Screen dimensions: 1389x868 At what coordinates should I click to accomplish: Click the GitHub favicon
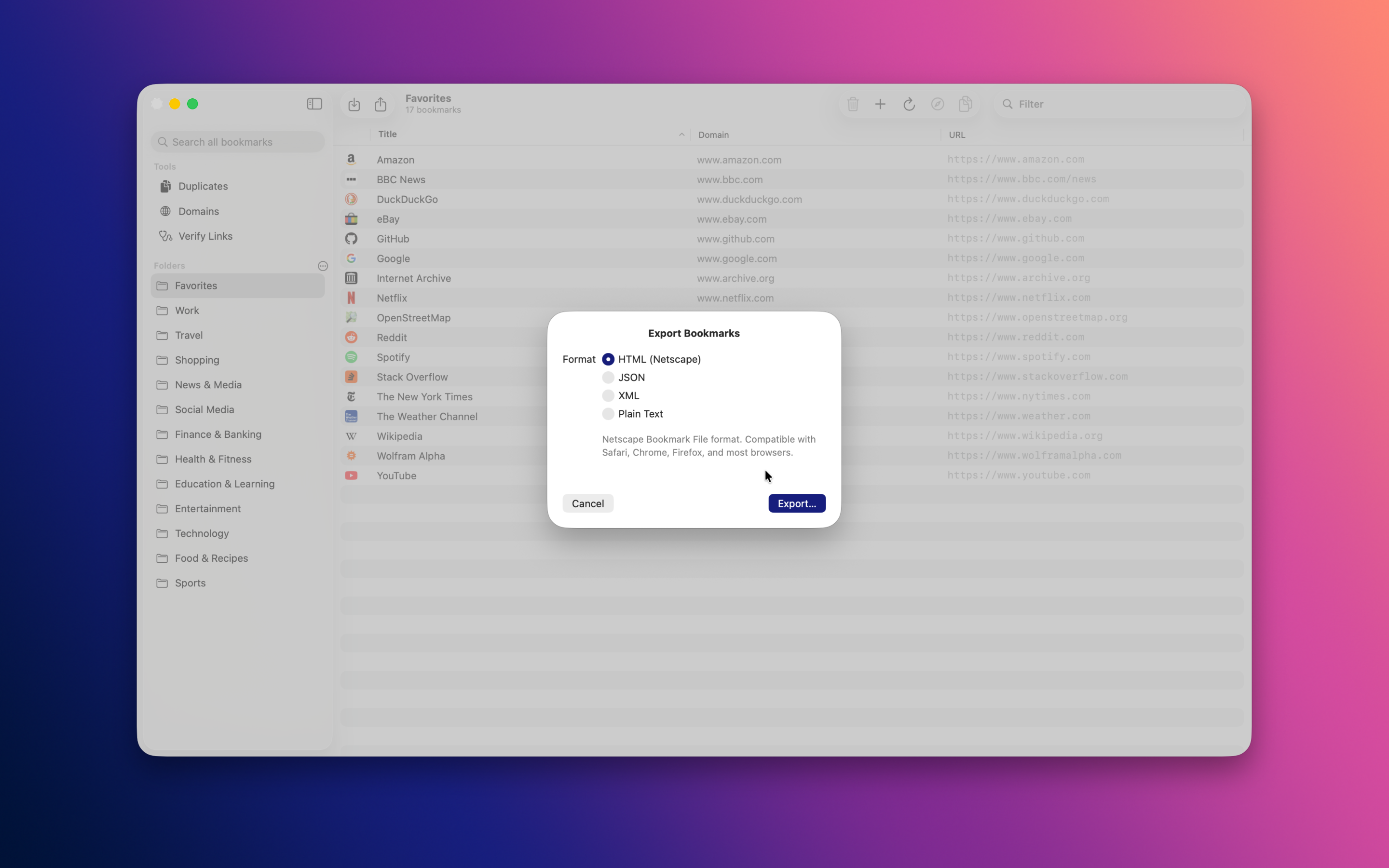[x=351, y=238]
